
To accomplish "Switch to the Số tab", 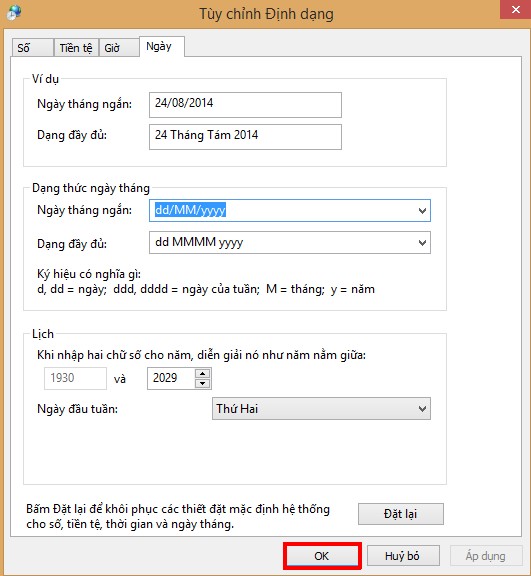I will pos(32,48).
